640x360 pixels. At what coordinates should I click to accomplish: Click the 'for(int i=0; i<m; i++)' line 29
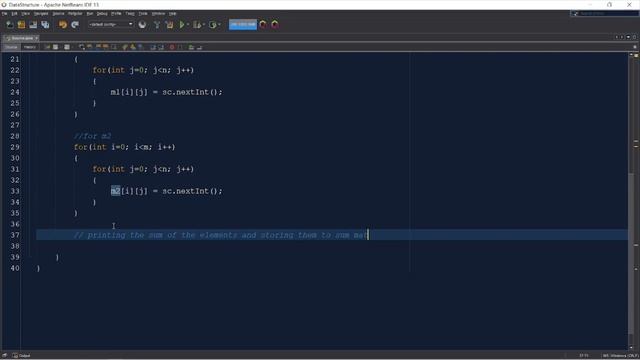pos(124,147)
